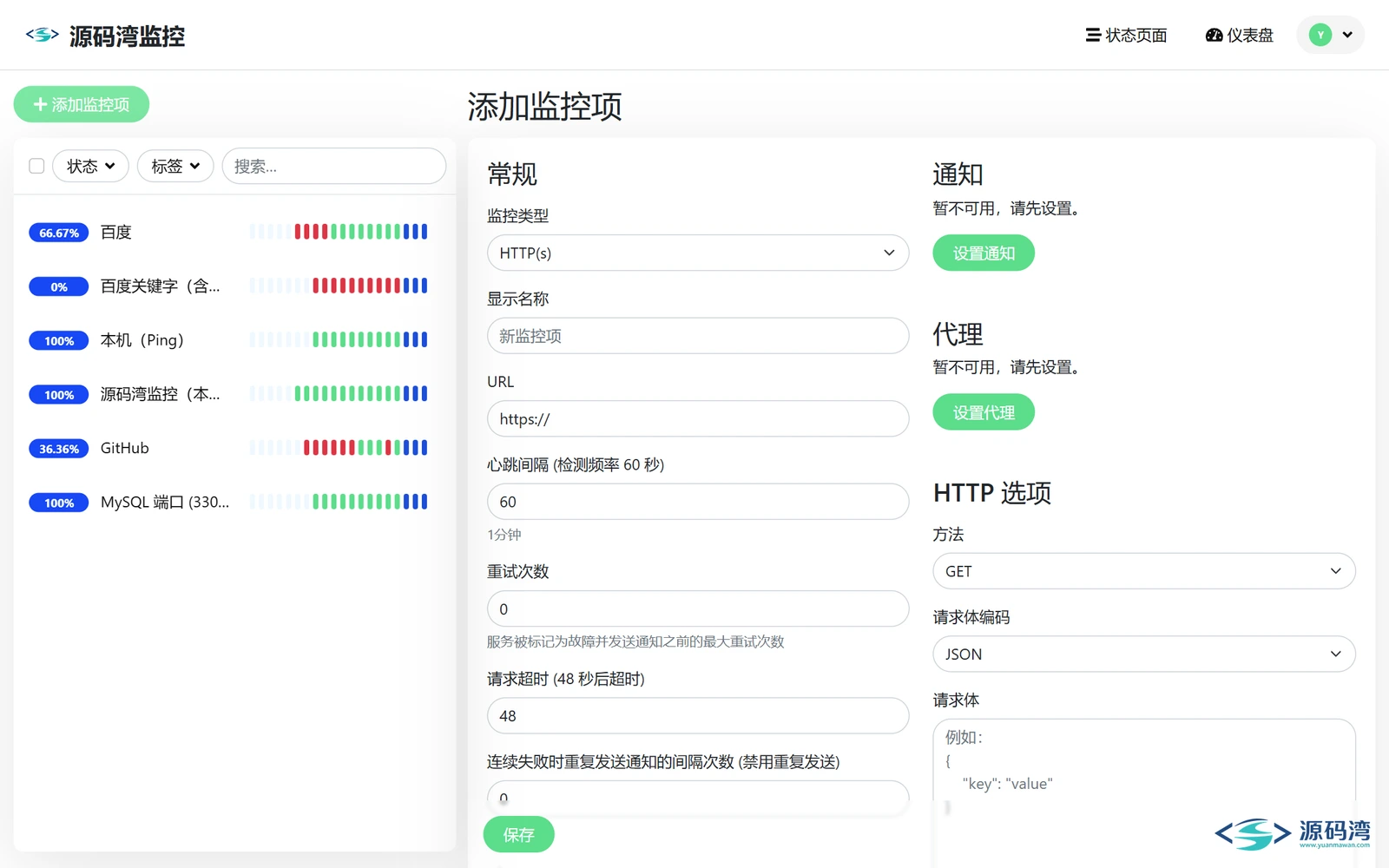Click the 66.67% uptime badge
This screenshot has height=868, width=1389.
coord(59,233)
